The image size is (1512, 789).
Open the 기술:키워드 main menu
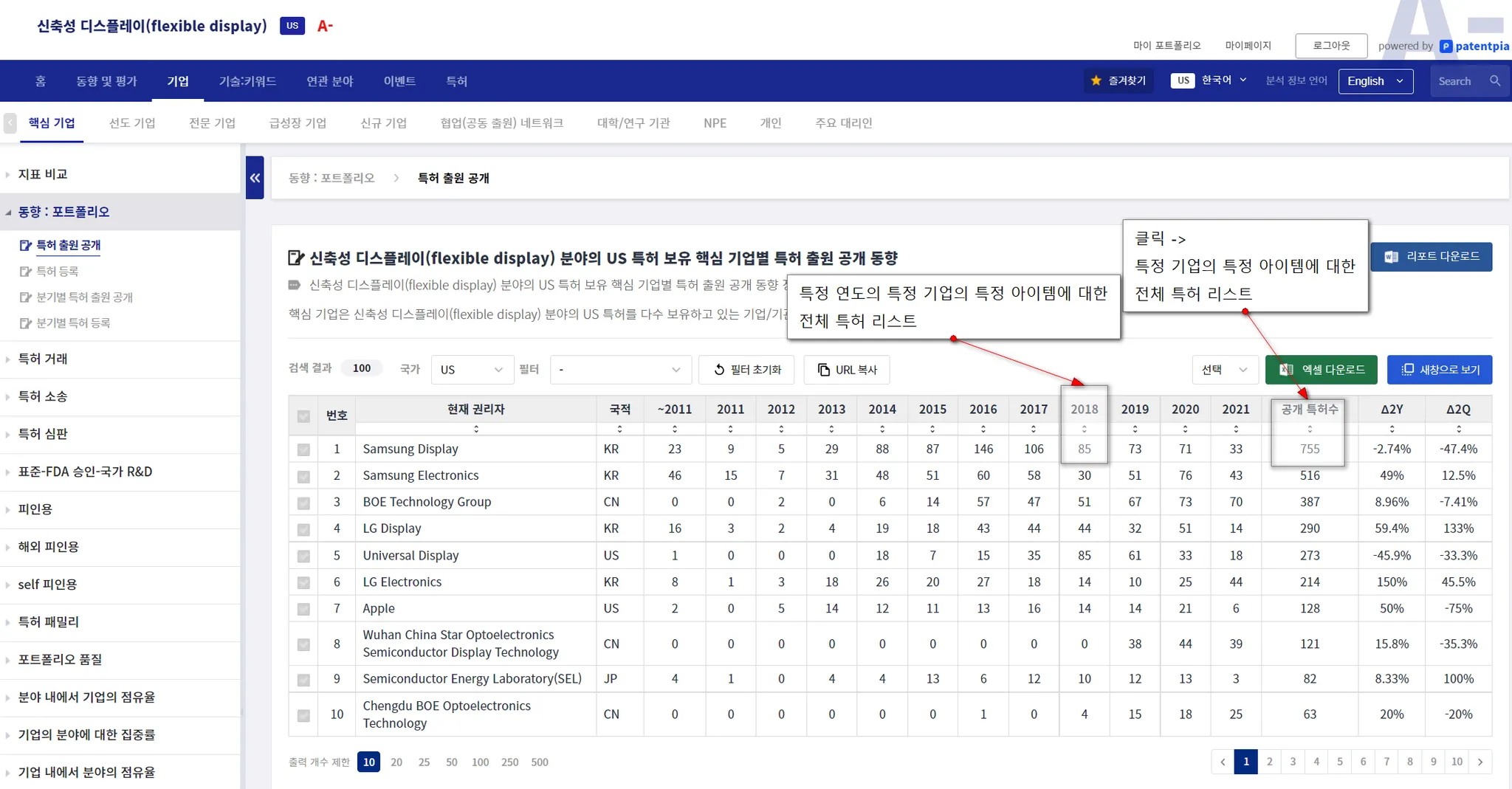point(247,81)
